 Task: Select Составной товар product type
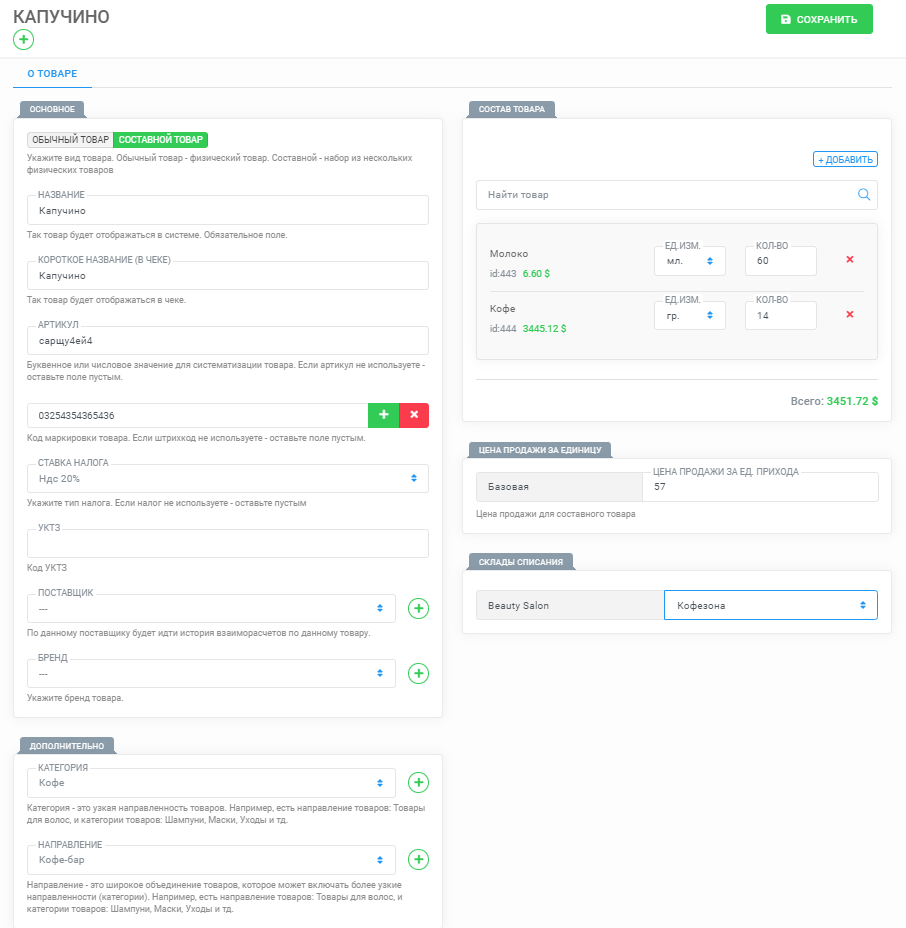(160, 140)
